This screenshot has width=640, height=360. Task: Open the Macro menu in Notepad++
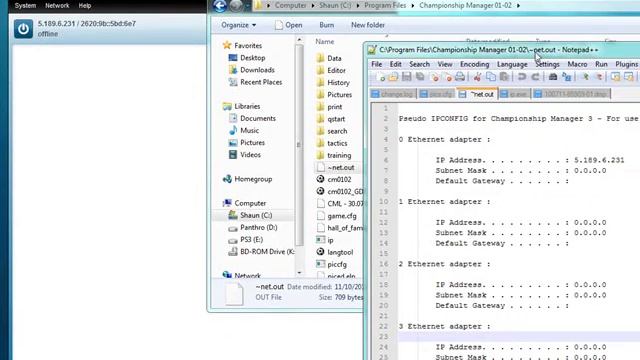[577, 64]
